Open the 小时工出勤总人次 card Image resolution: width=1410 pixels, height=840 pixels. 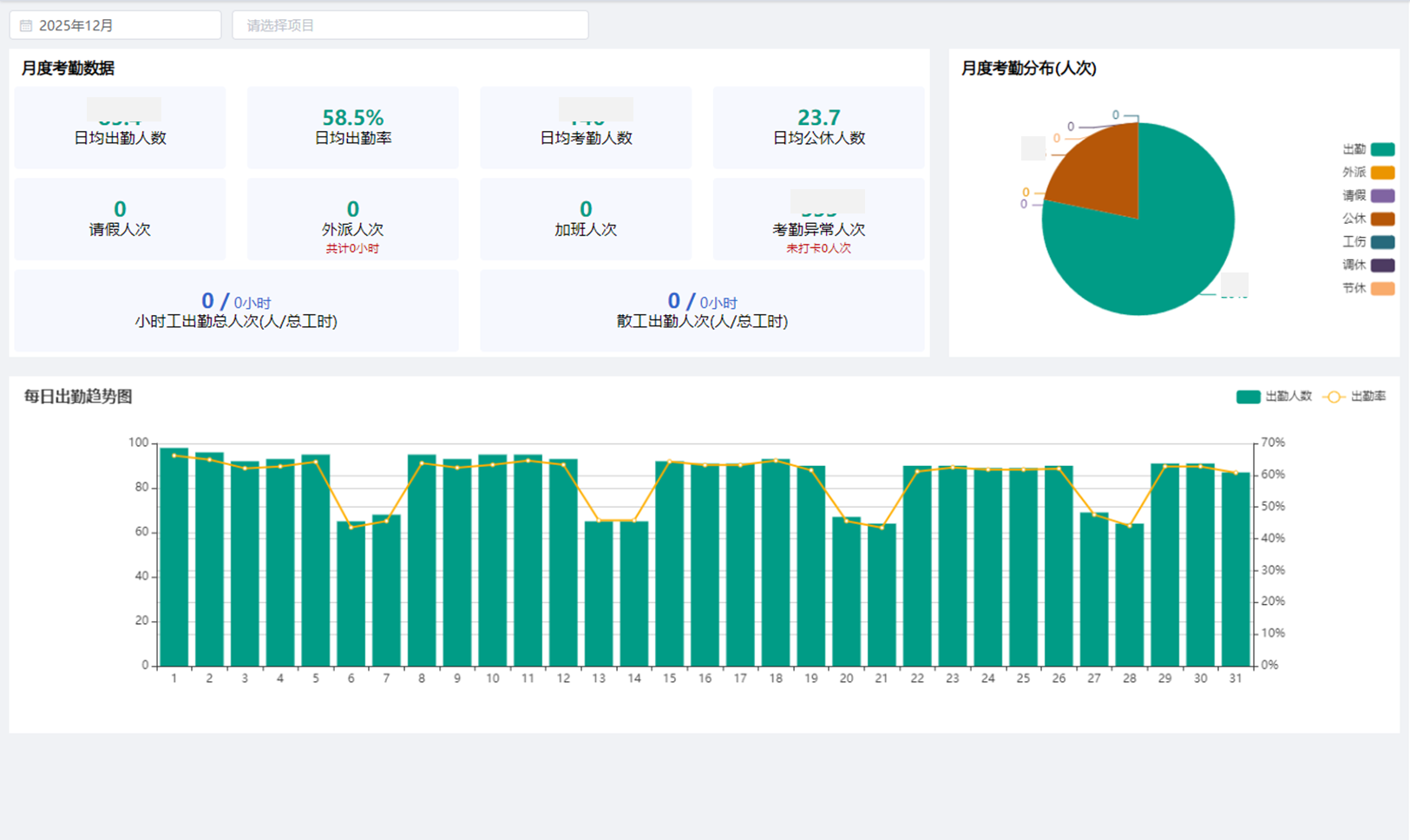click(236, 311)
